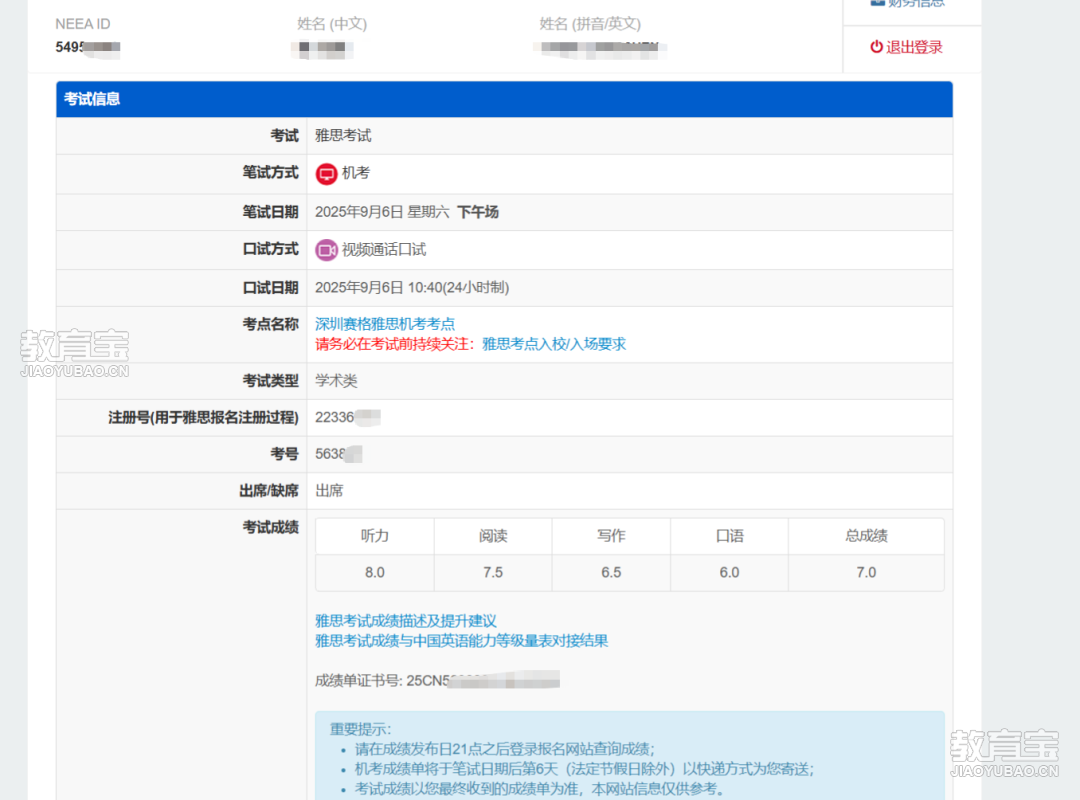The image size is (1080, 800).
Task: Select the 口语 score cell showing 6.0
Action: [x=729, y=573]
